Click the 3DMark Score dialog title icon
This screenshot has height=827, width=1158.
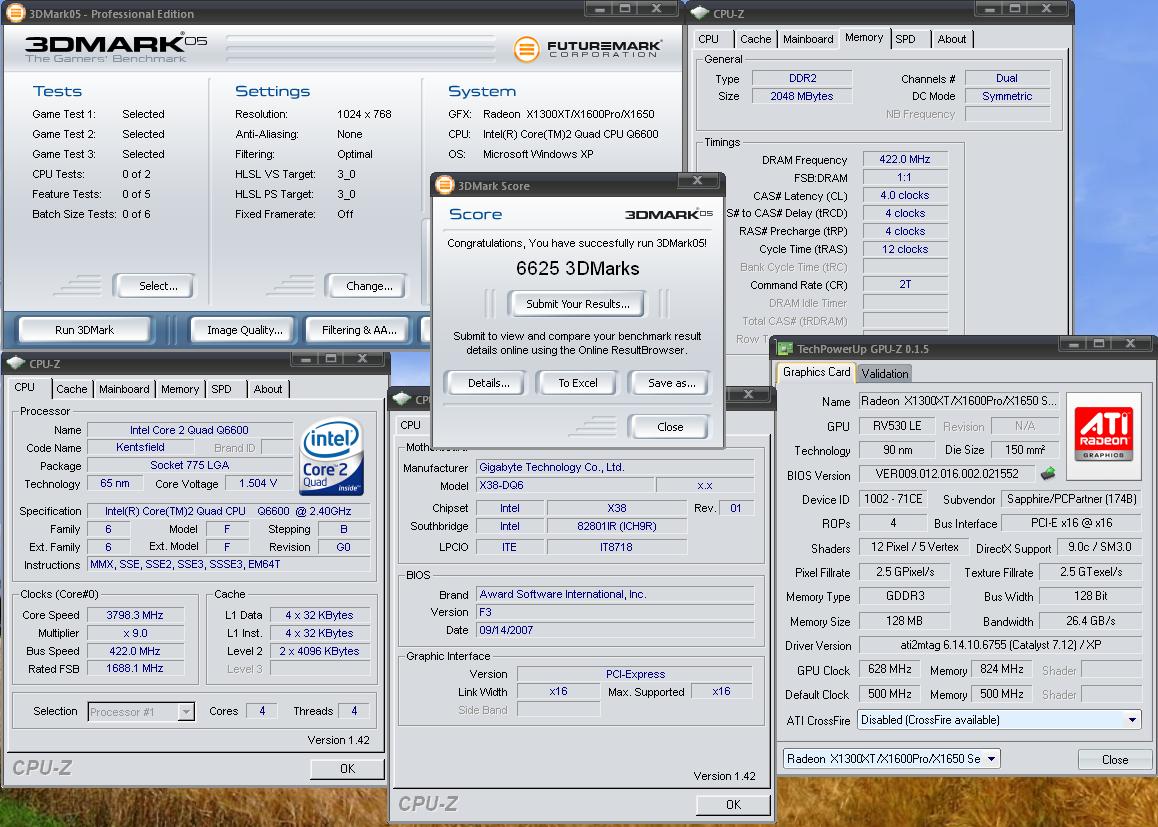click(x=445, y=185)
